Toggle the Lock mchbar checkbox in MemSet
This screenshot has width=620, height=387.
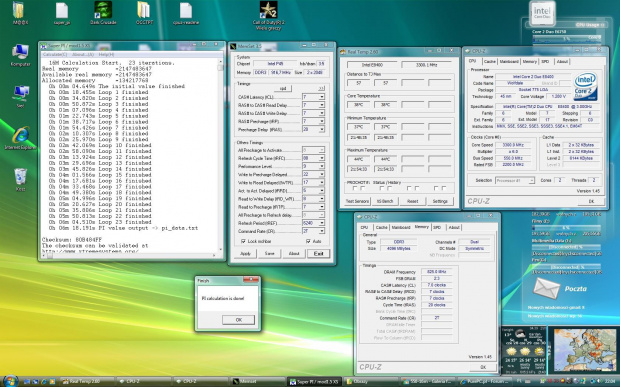pos(243,241)
